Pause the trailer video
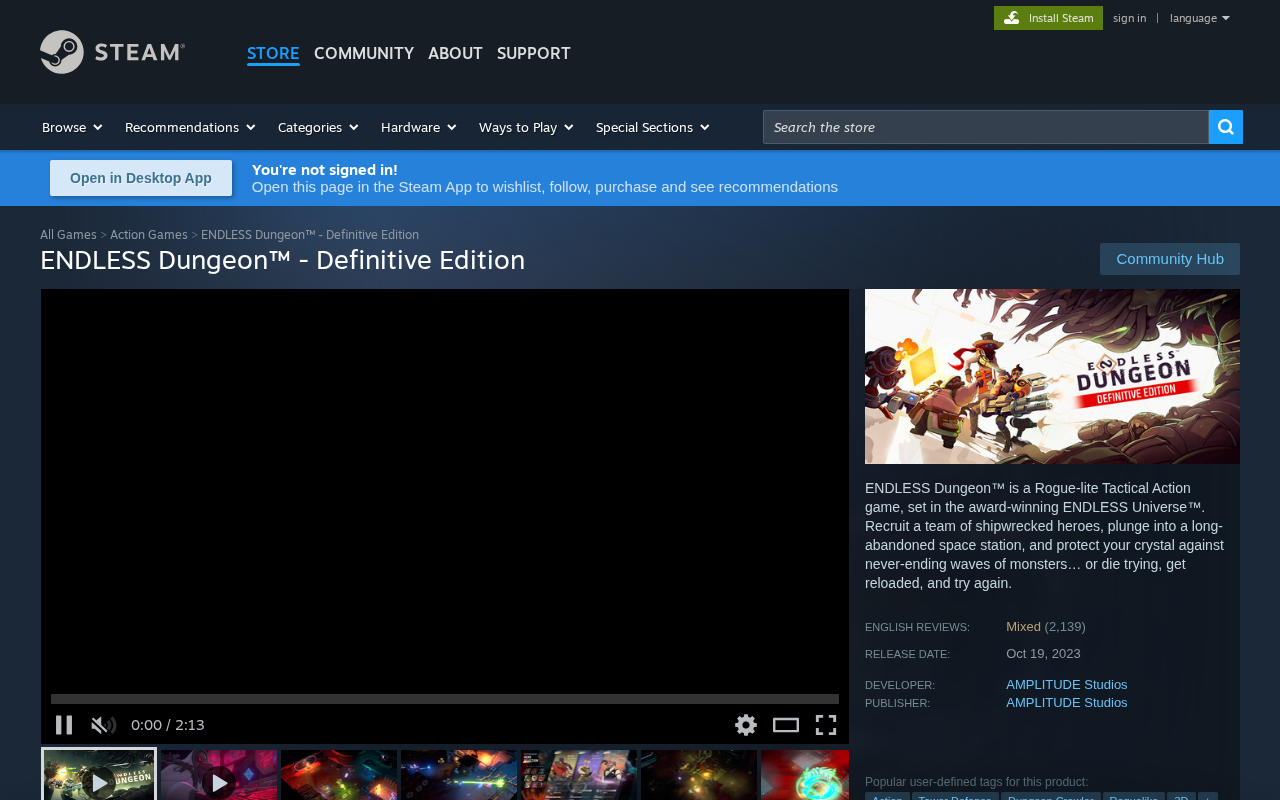 (x=64, y=725)
